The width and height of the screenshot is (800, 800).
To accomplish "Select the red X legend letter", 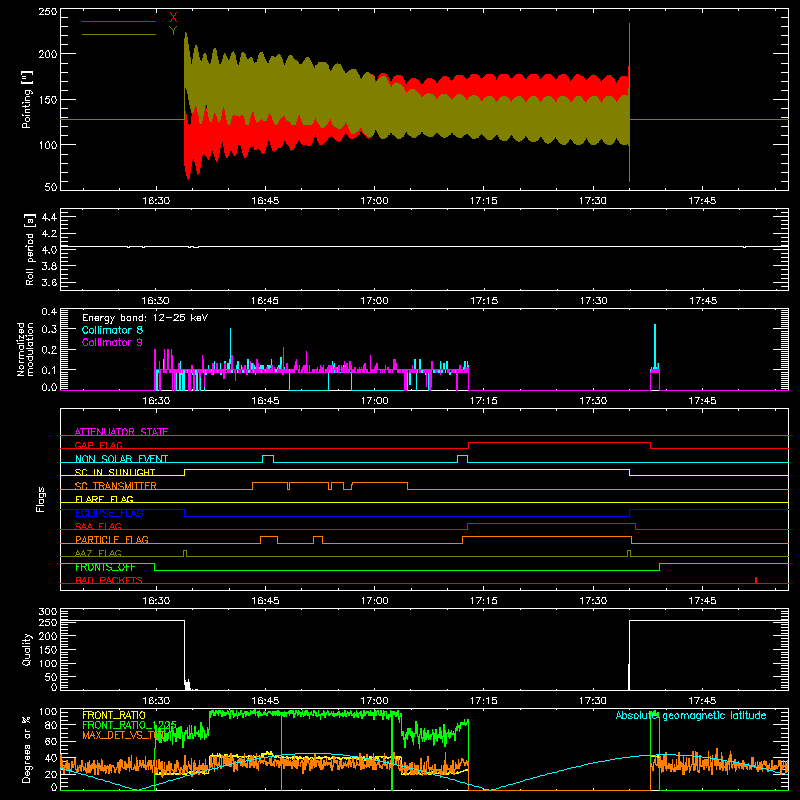I will 173,18.
